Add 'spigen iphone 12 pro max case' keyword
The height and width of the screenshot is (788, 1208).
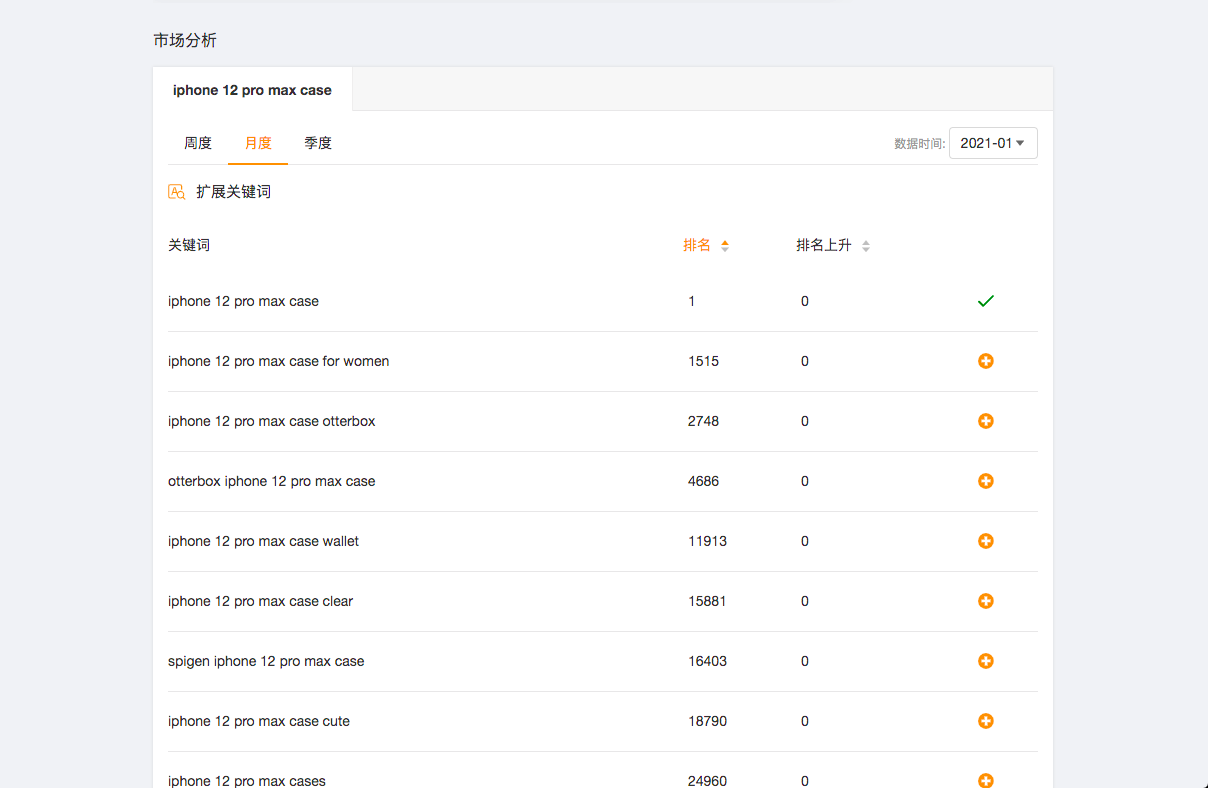pos(985,661)
